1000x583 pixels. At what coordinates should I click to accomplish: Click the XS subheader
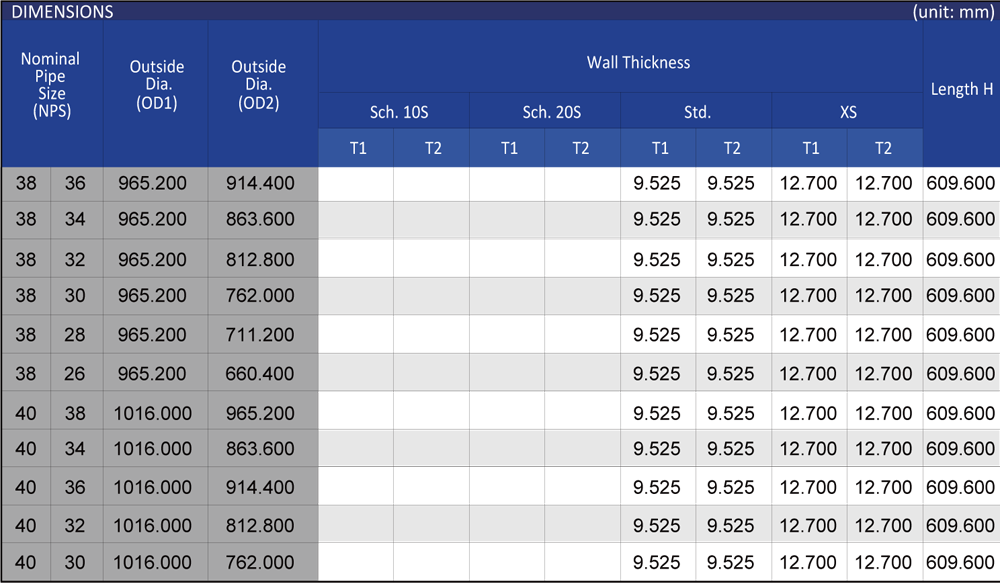[848, 113]
